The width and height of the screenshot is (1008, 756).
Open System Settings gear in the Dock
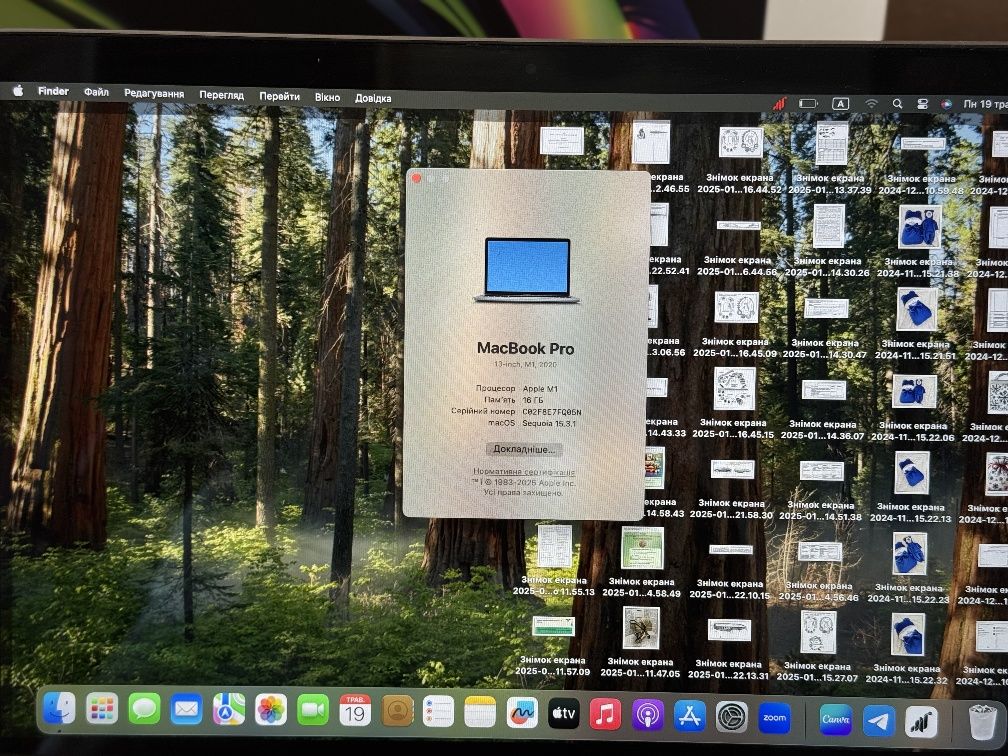pyautogui.click(x=732, y=717)
